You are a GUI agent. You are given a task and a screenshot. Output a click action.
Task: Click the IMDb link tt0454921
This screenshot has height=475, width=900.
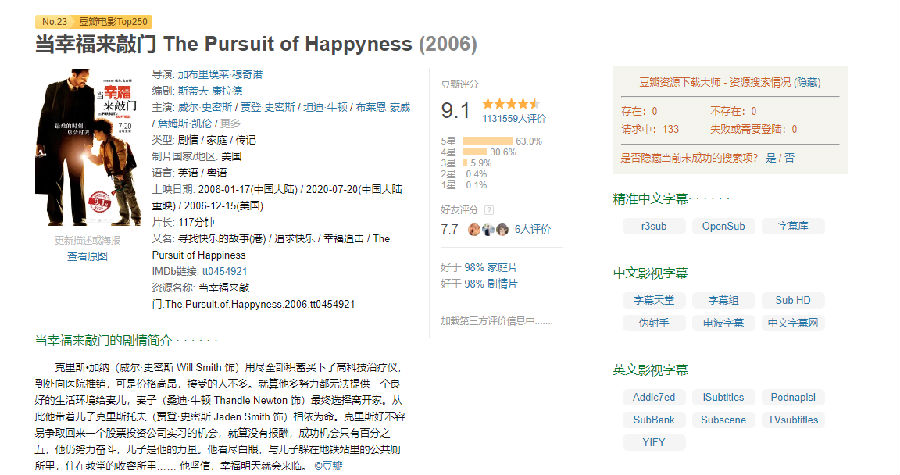click(x=224, y=271)
